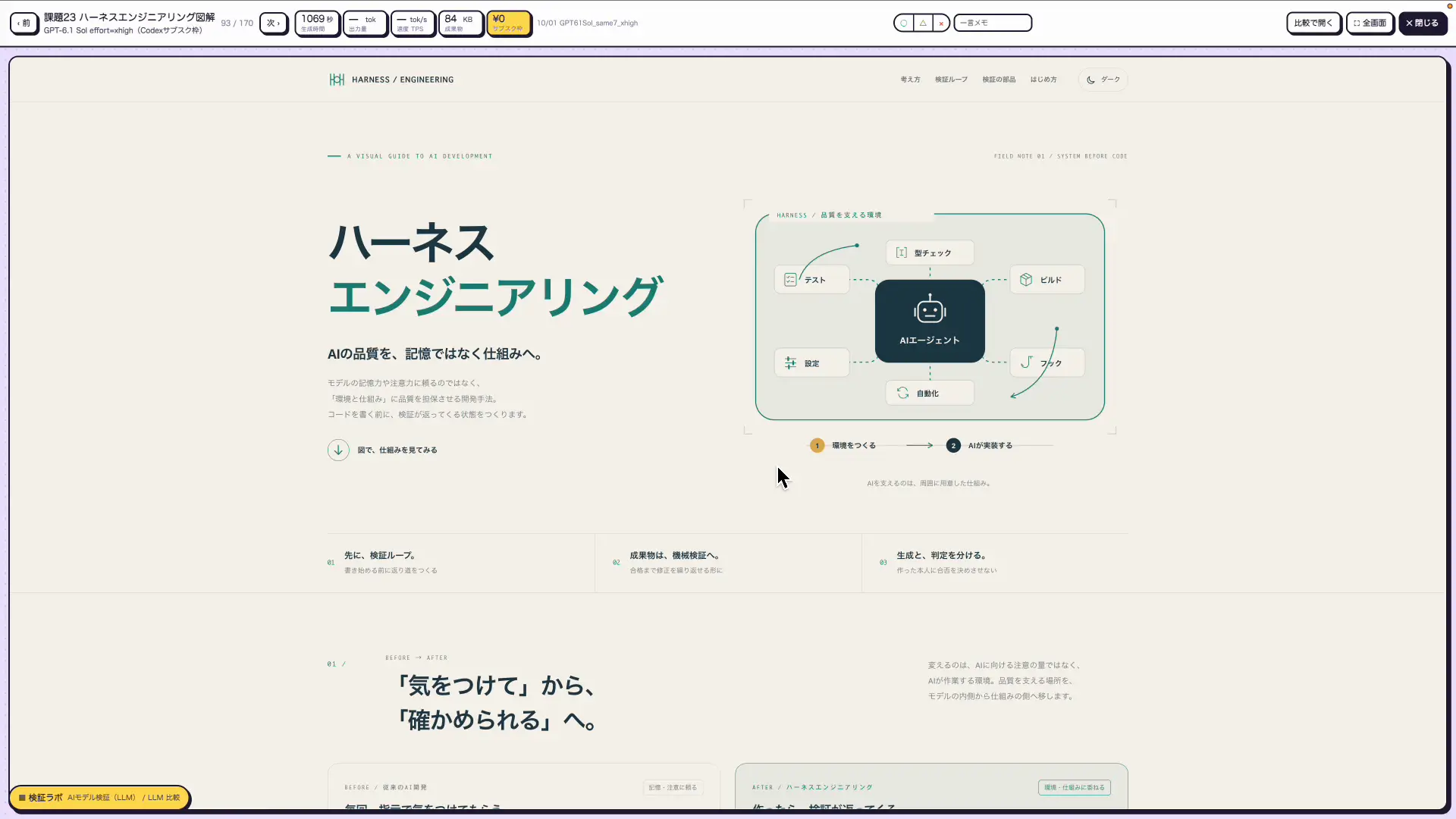Mark rating with green circle button

pyautogui.click(x=903, y=23)
